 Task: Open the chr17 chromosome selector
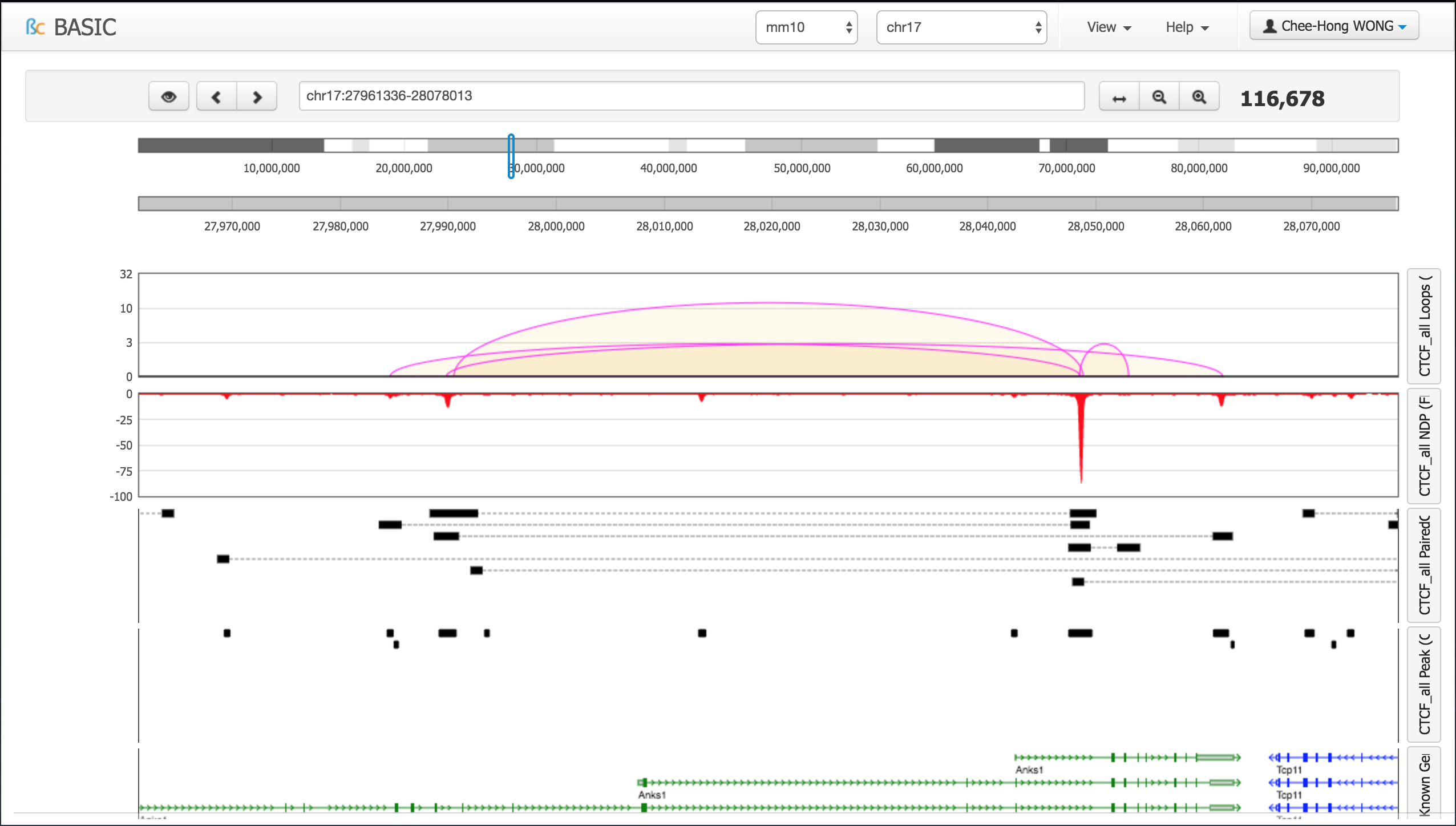point(961,27)
